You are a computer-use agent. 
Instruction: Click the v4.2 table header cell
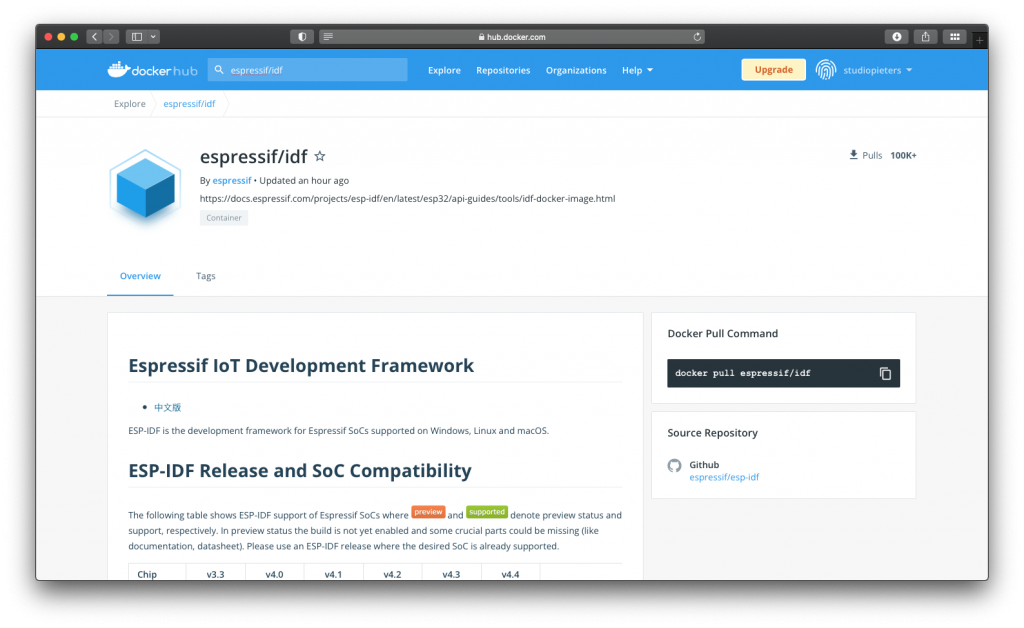coord(392,574)
